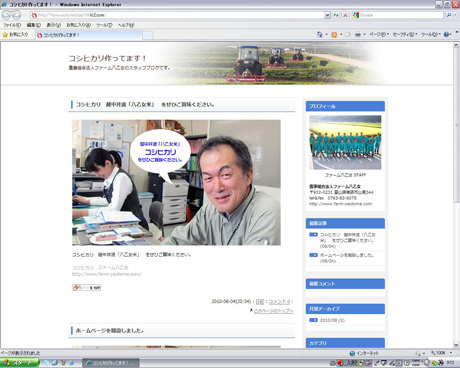Image resolution: width=460 pixels, height=368 pixels.
Task: Click Internet Explorer taskbar button コシヒカリ作ってます
Action: [111, 363]
